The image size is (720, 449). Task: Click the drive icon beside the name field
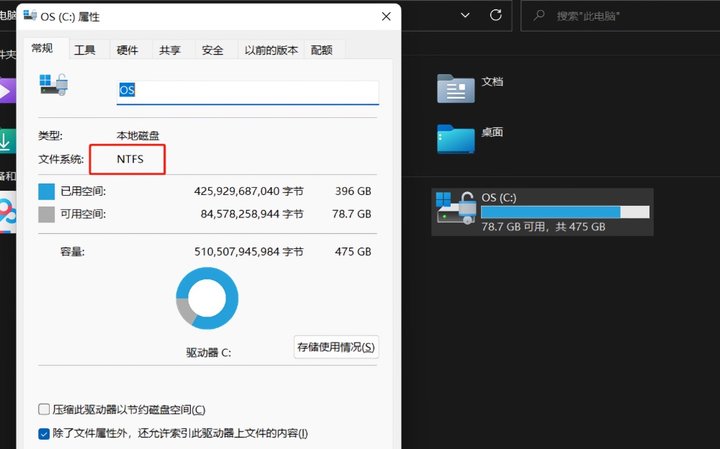(55, 86)
